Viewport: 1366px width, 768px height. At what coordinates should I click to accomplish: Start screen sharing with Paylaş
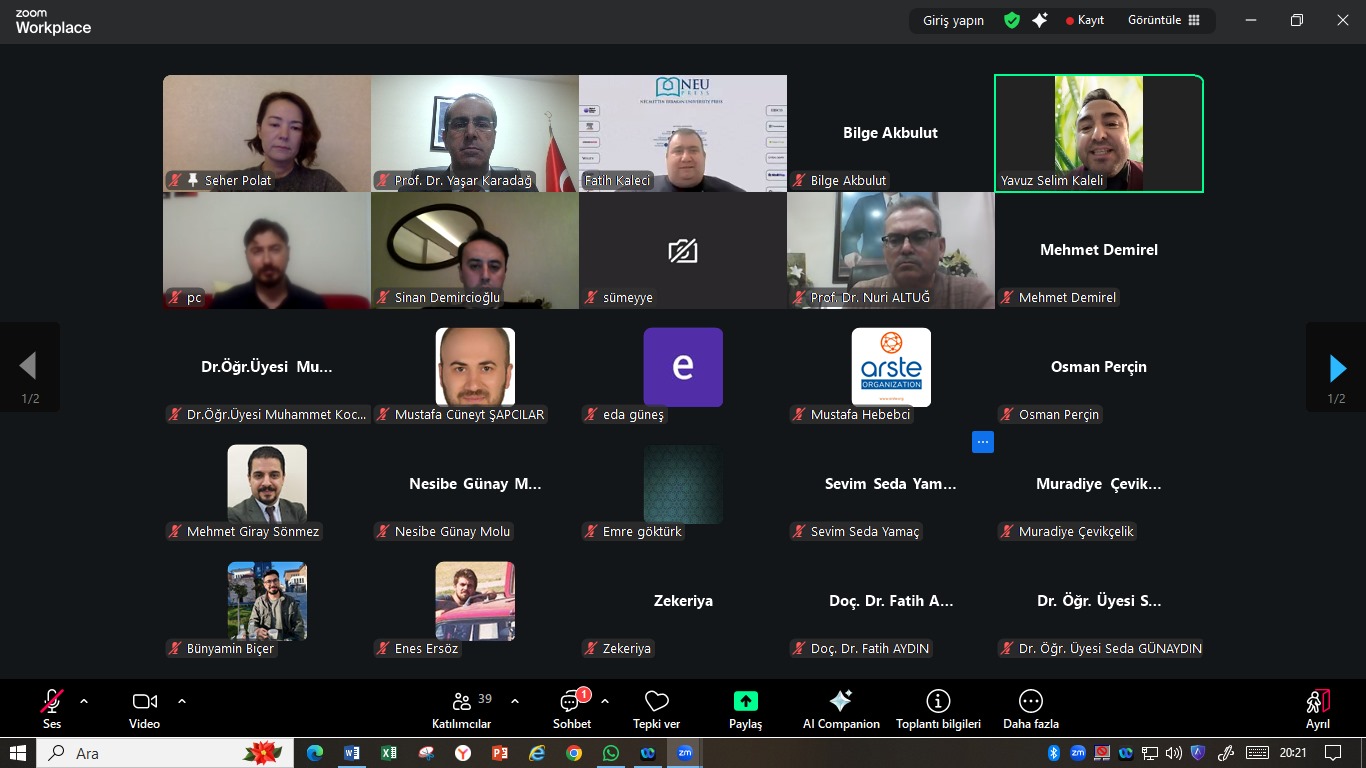(x=745, y=708)
